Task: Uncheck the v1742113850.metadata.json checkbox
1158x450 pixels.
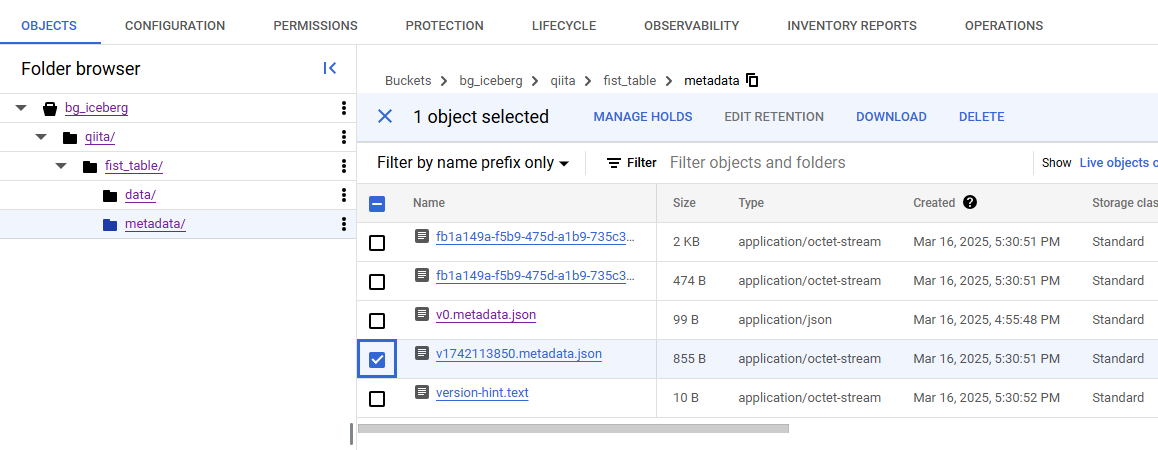Action: 377,359
